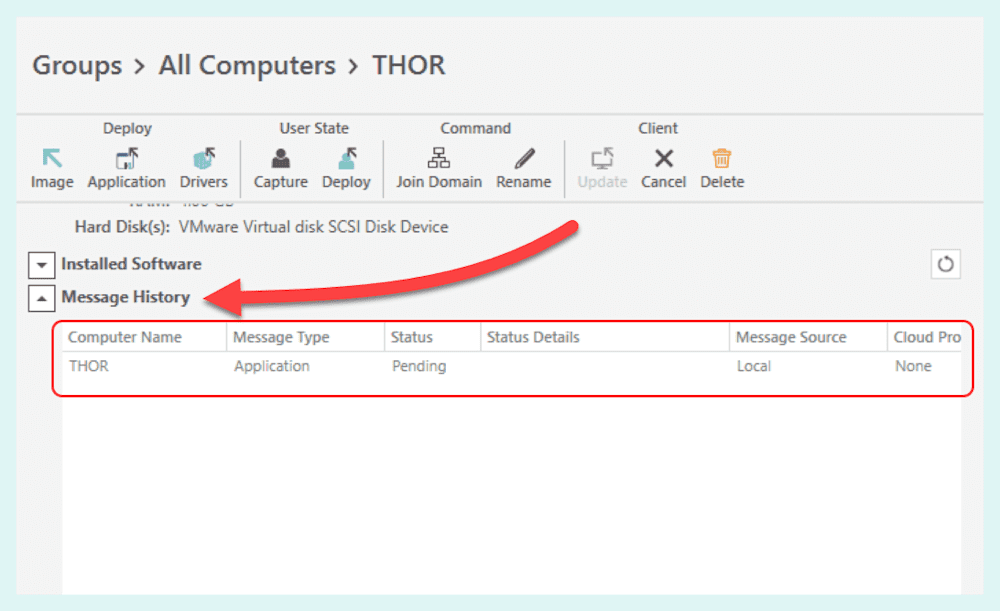Click the Cloud Pro column header
Screen dimensions: 1000x611
924,337
